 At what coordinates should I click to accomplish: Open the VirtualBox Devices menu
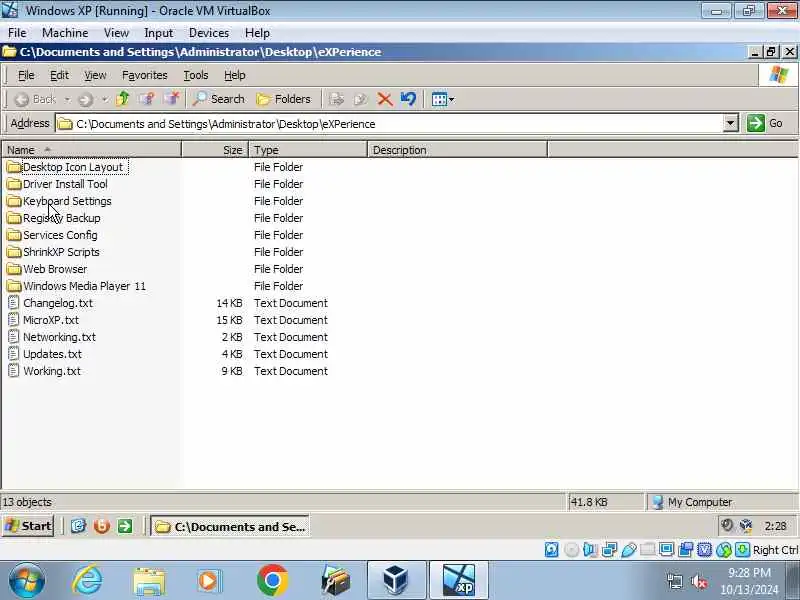pyautogui.click(x=209, y=33)
